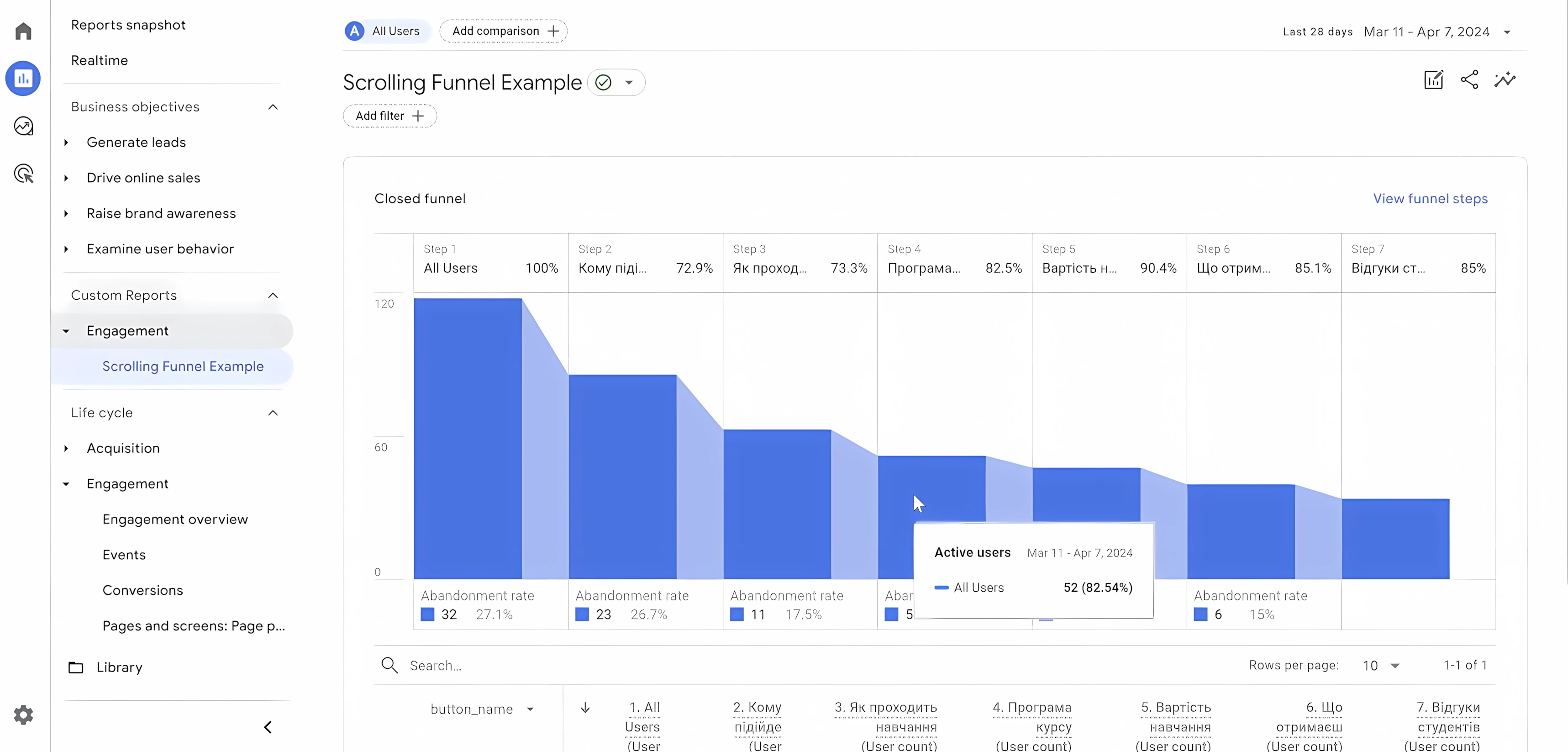The height and width of the screenshot is (752, 1568).
Task: Click the Step 7 funnel bar
Action: [1395, 539]
